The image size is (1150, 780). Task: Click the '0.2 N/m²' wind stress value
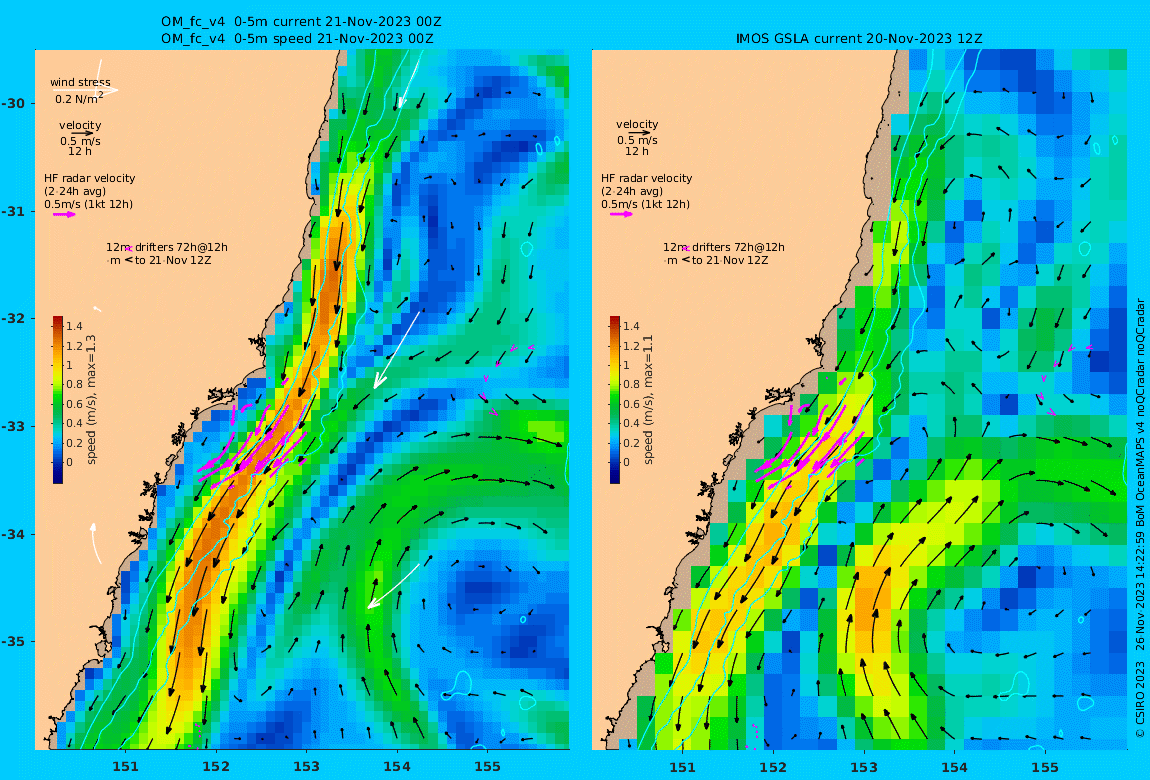(x=79, y=98)
